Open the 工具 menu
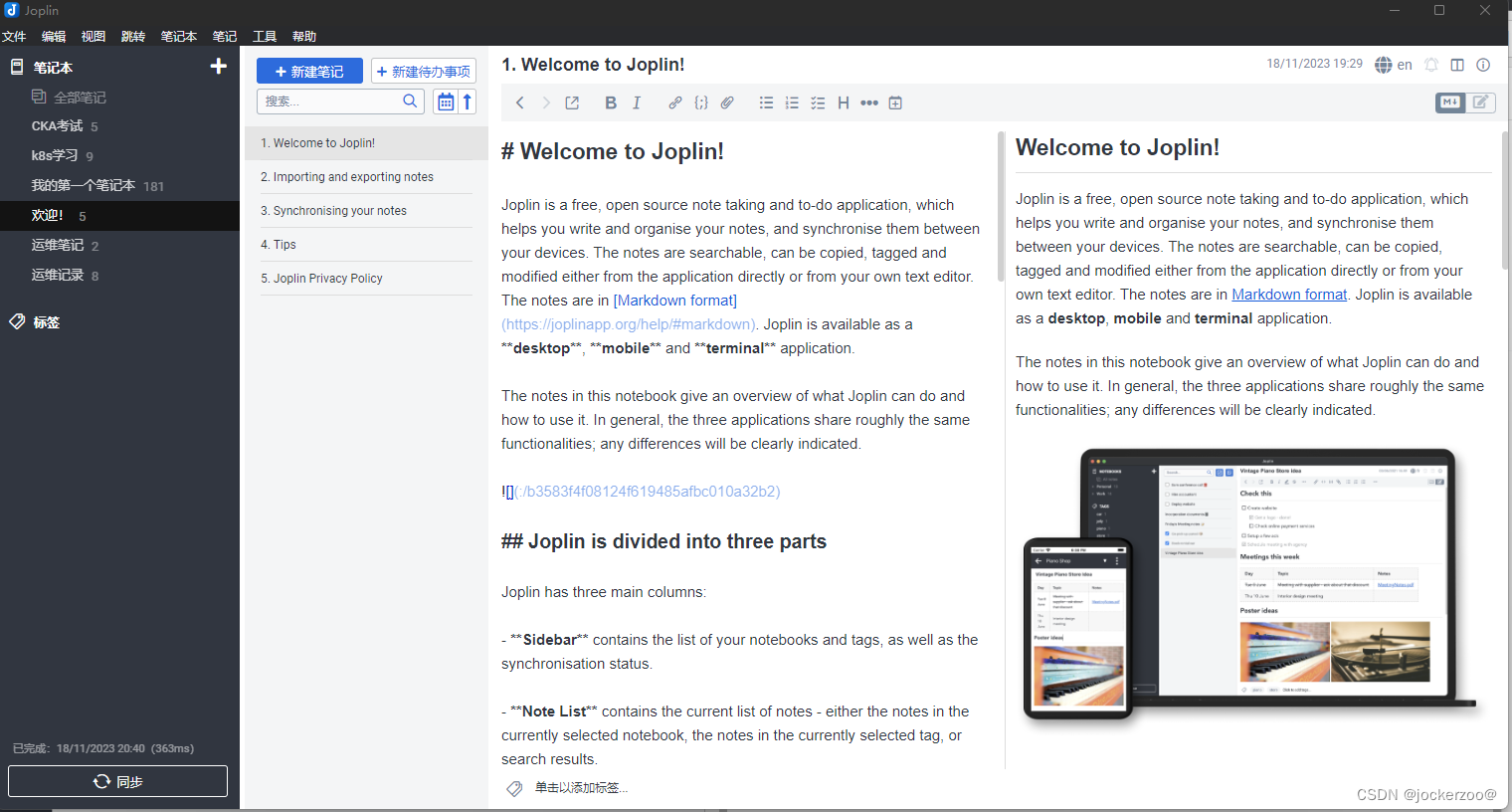The height and width of the screenshot is (812, 1512). pyautogui.click(x=265, y=37)
